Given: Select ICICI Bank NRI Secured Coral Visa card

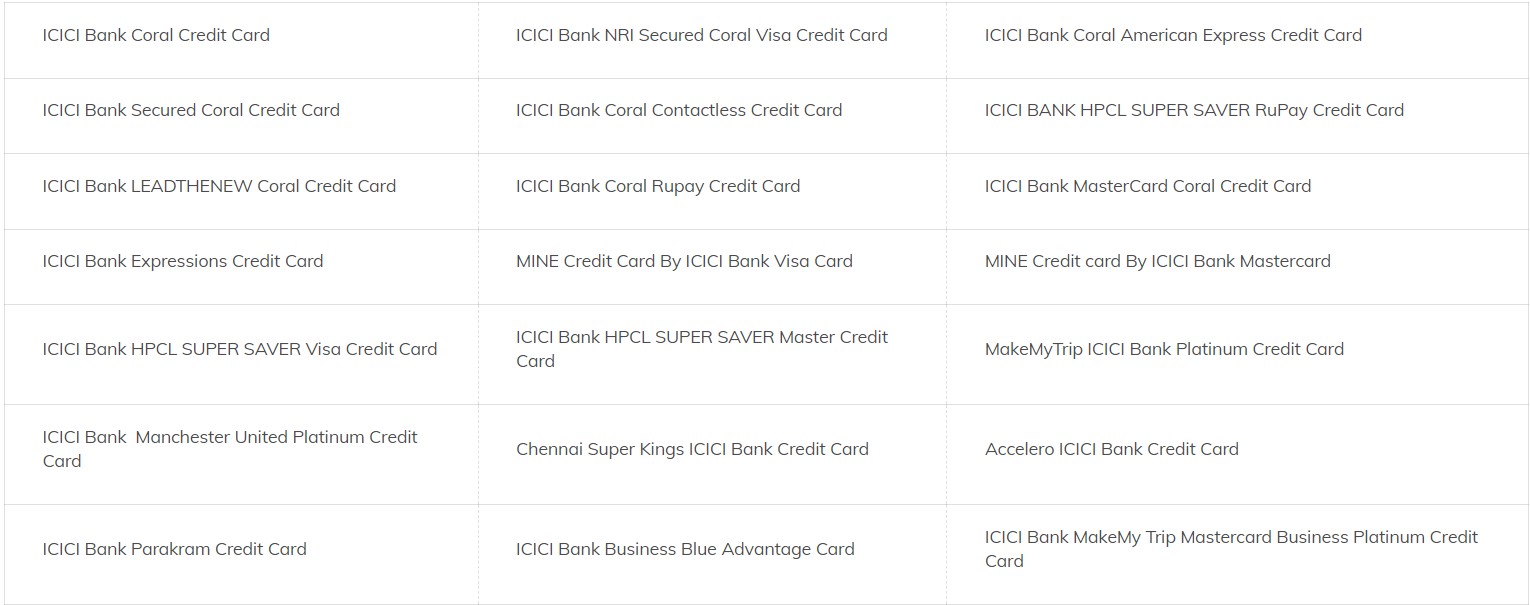Looking at the screenshot, I should pyautogui.click(x=701, y=35).
